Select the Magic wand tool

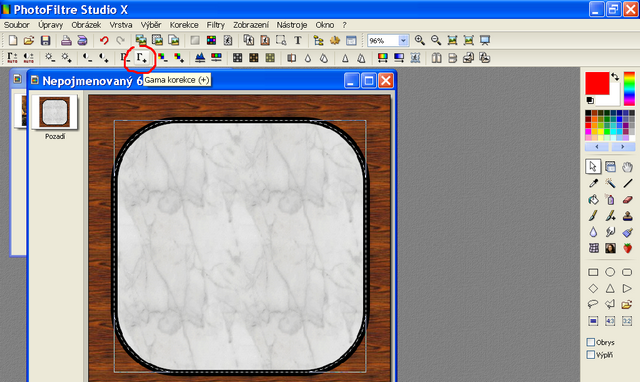pyautogui.click(x=610, y=183)
